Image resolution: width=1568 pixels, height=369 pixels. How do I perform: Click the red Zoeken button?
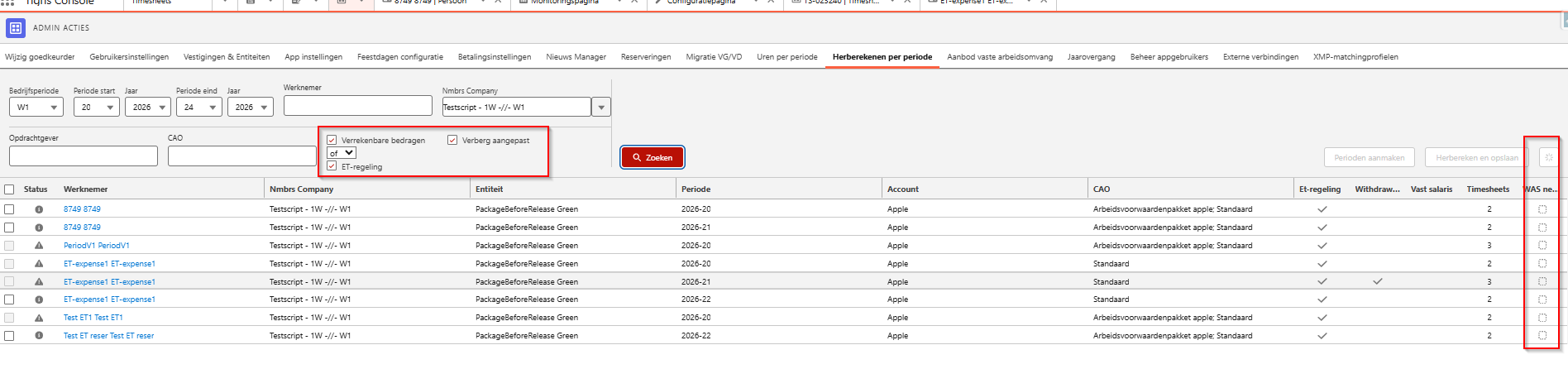coord(653,157)
